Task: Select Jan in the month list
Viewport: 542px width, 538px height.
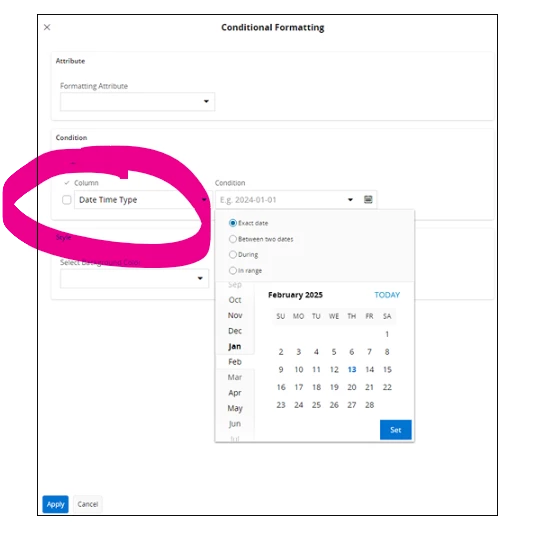Action: pos(235,346)
